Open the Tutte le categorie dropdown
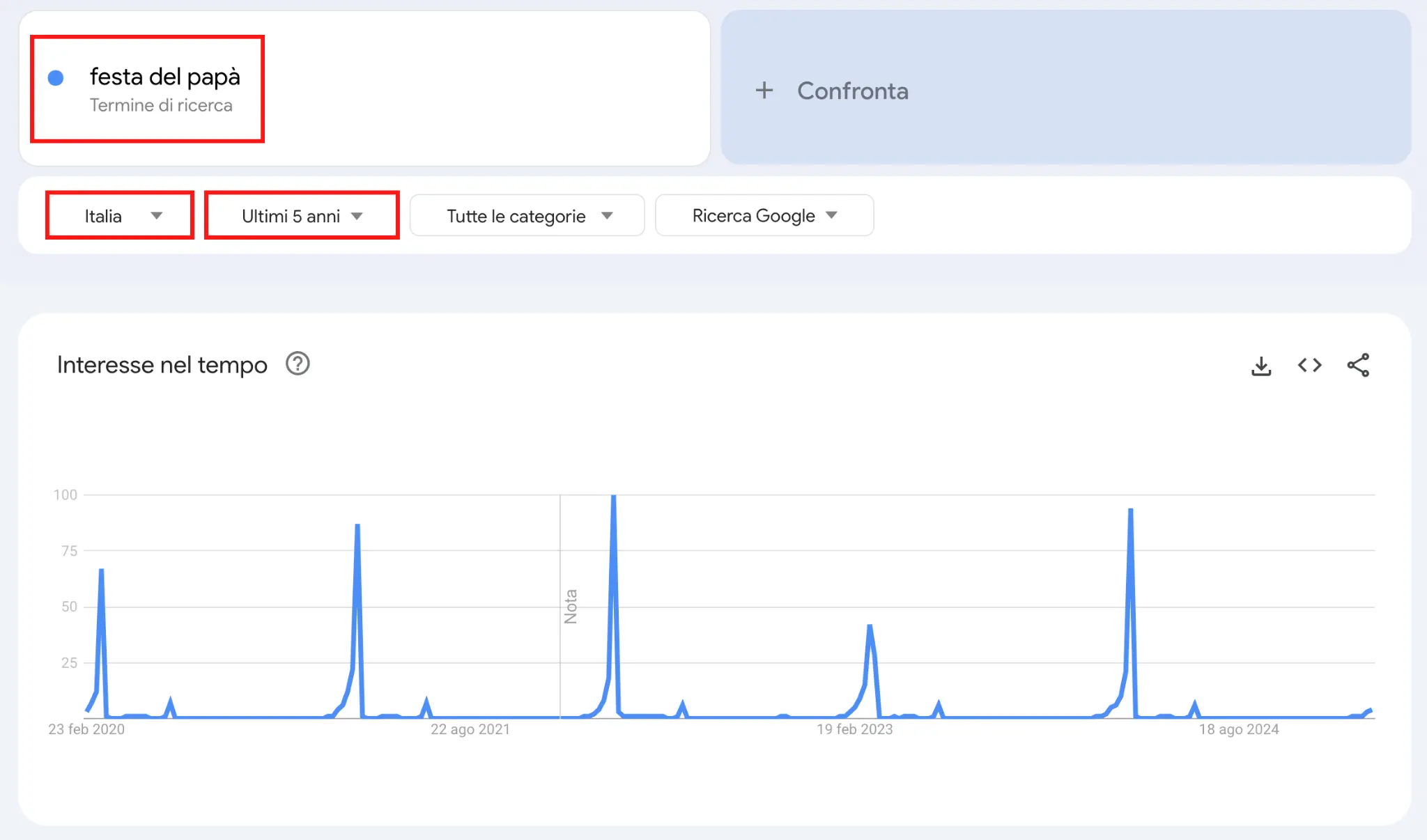 click(527, 216)
